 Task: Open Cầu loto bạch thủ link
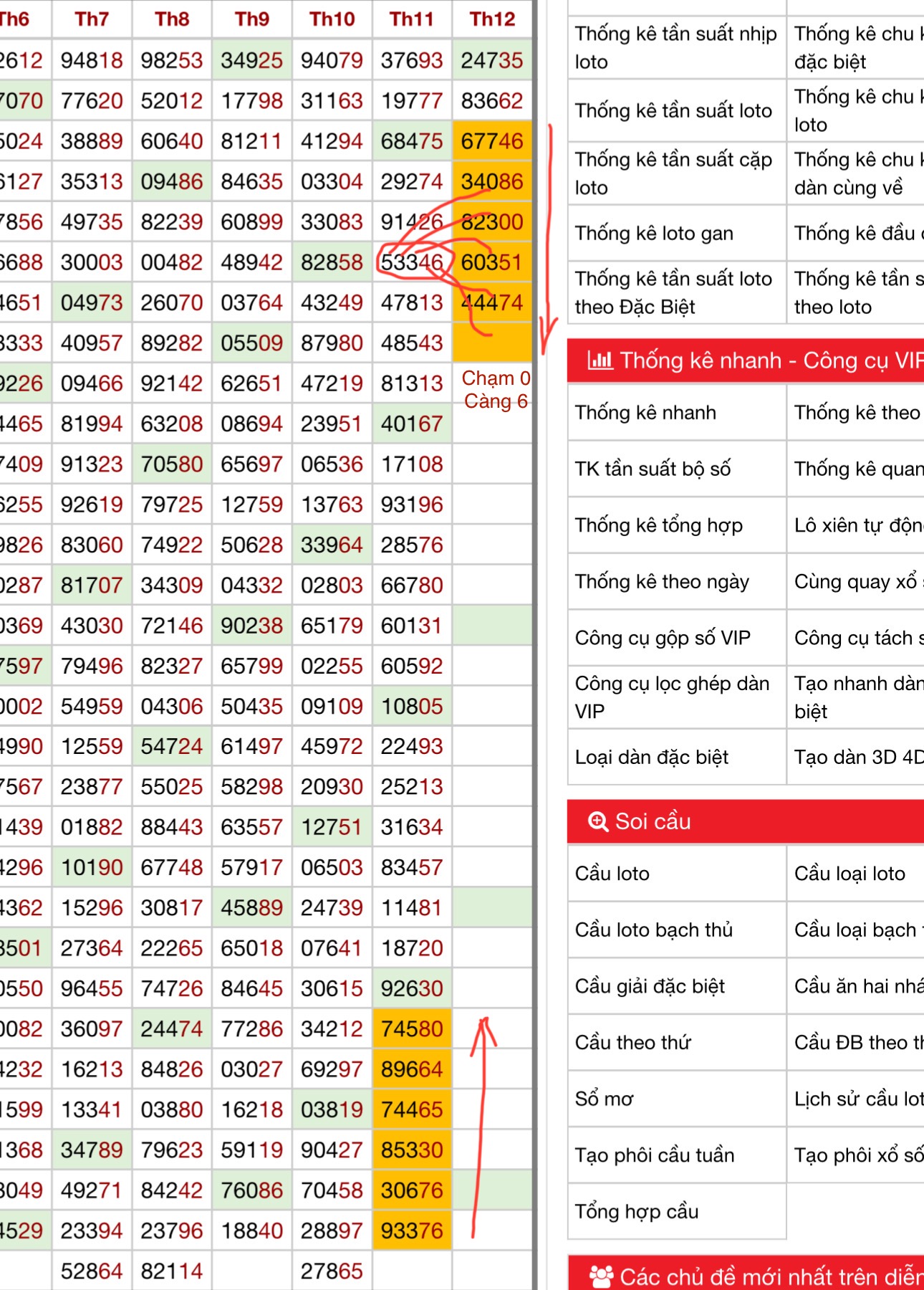pos(653,930)
